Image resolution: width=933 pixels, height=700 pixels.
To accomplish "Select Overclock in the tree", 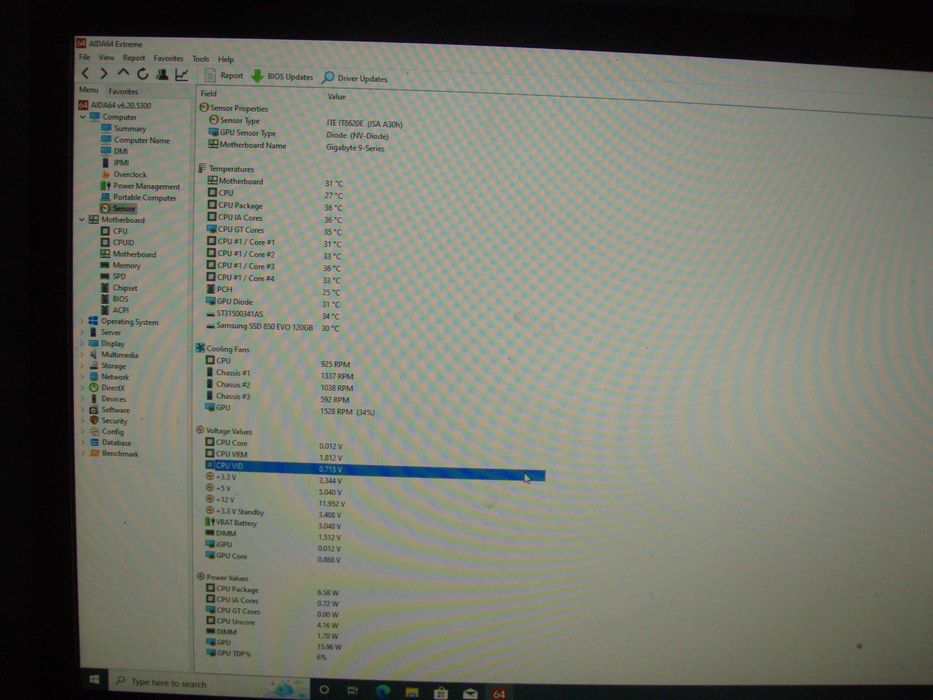I will (x=124, y=174).
